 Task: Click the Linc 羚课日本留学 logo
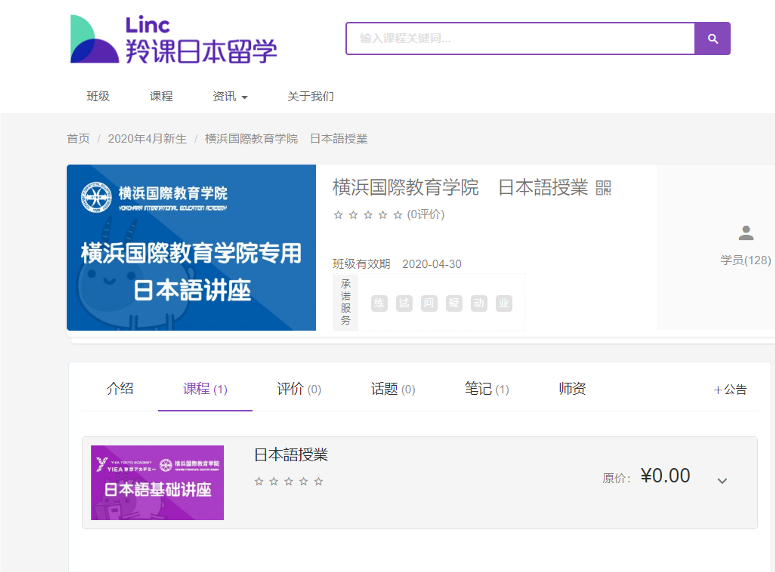coord(173,40)
